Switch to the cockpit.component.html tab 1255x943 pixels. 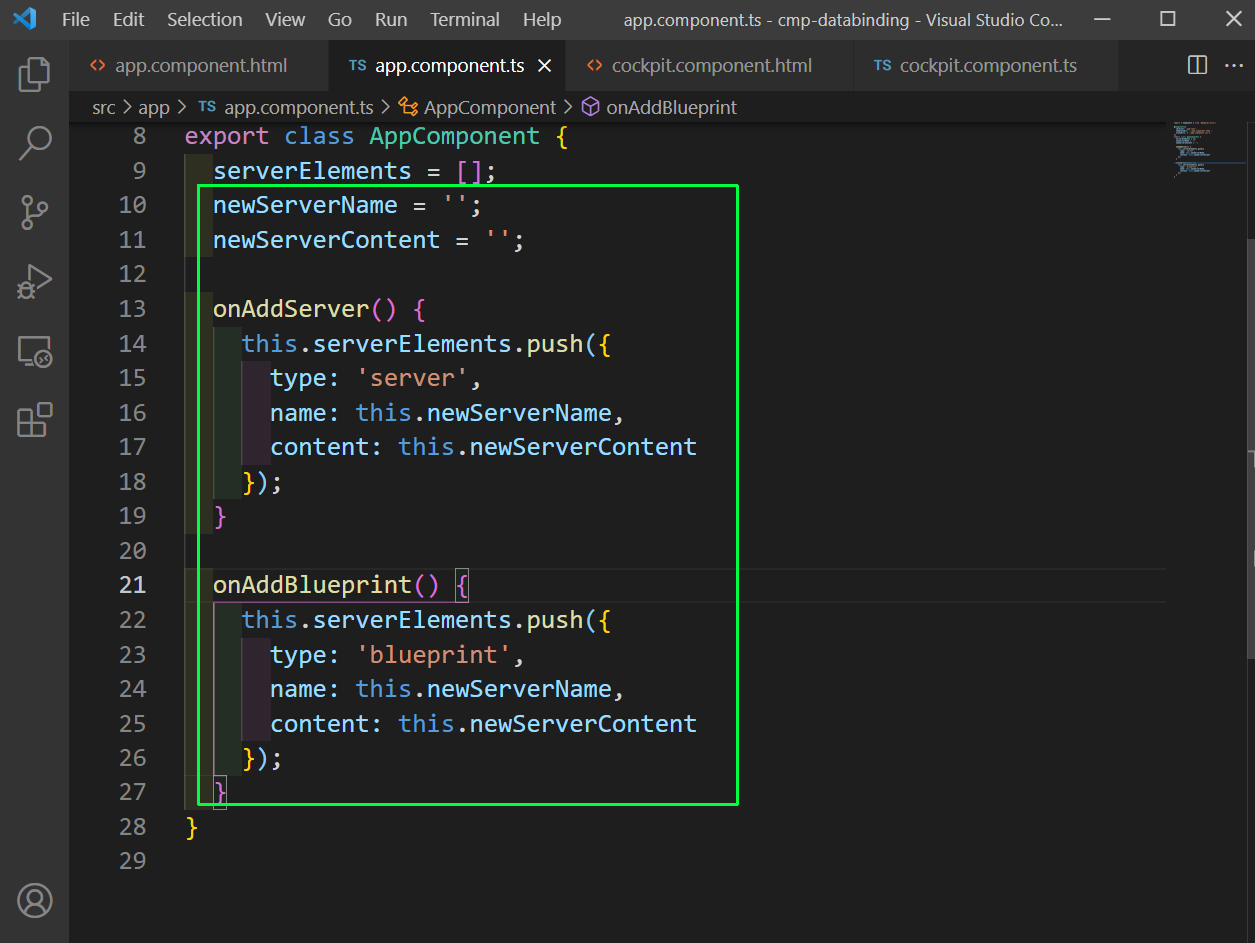710,66
